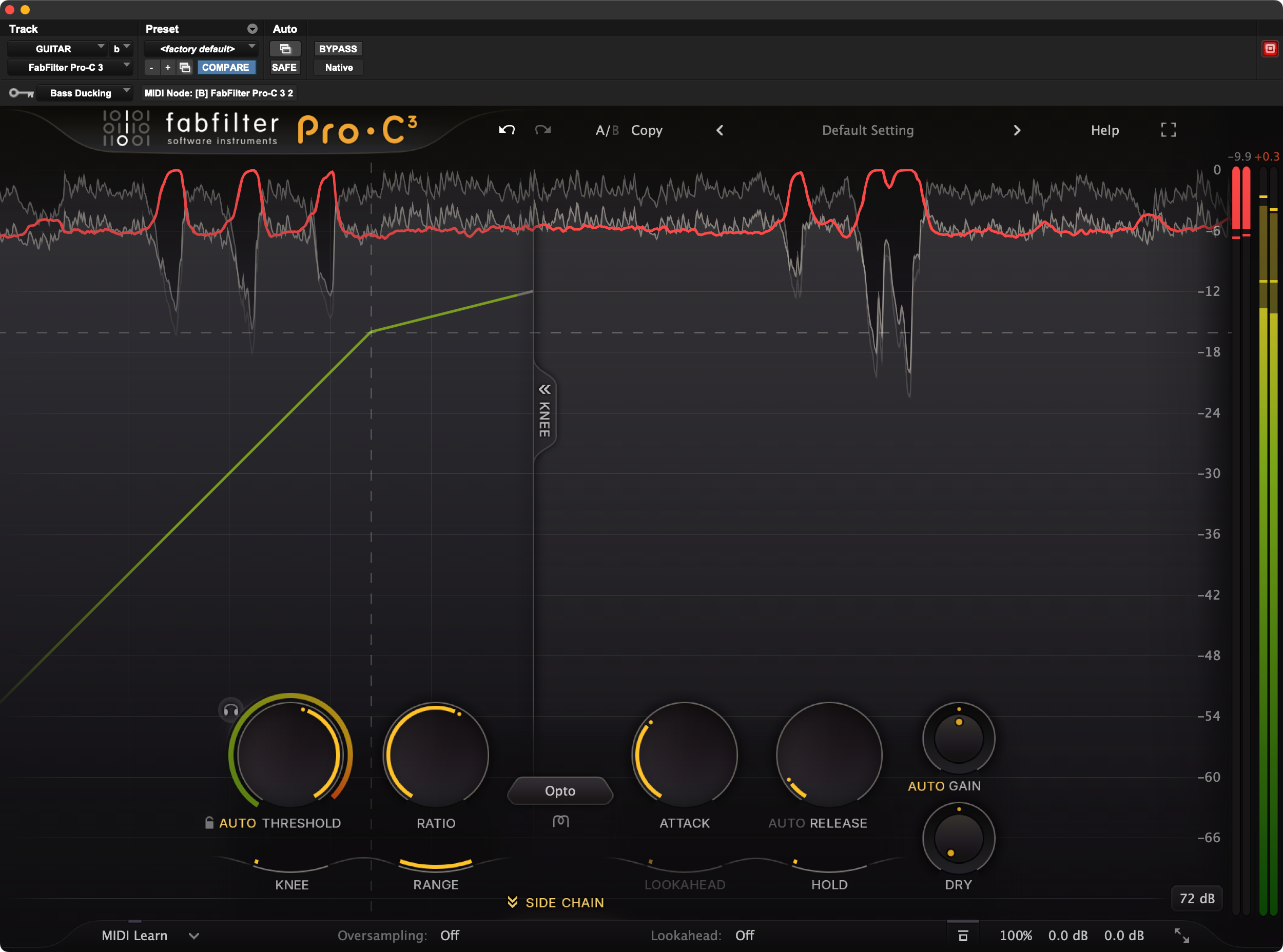The height and width of the screenshot is (952, 1283).
Task: Toggle AUTO threshold mode
Action: tap(237, 823)
